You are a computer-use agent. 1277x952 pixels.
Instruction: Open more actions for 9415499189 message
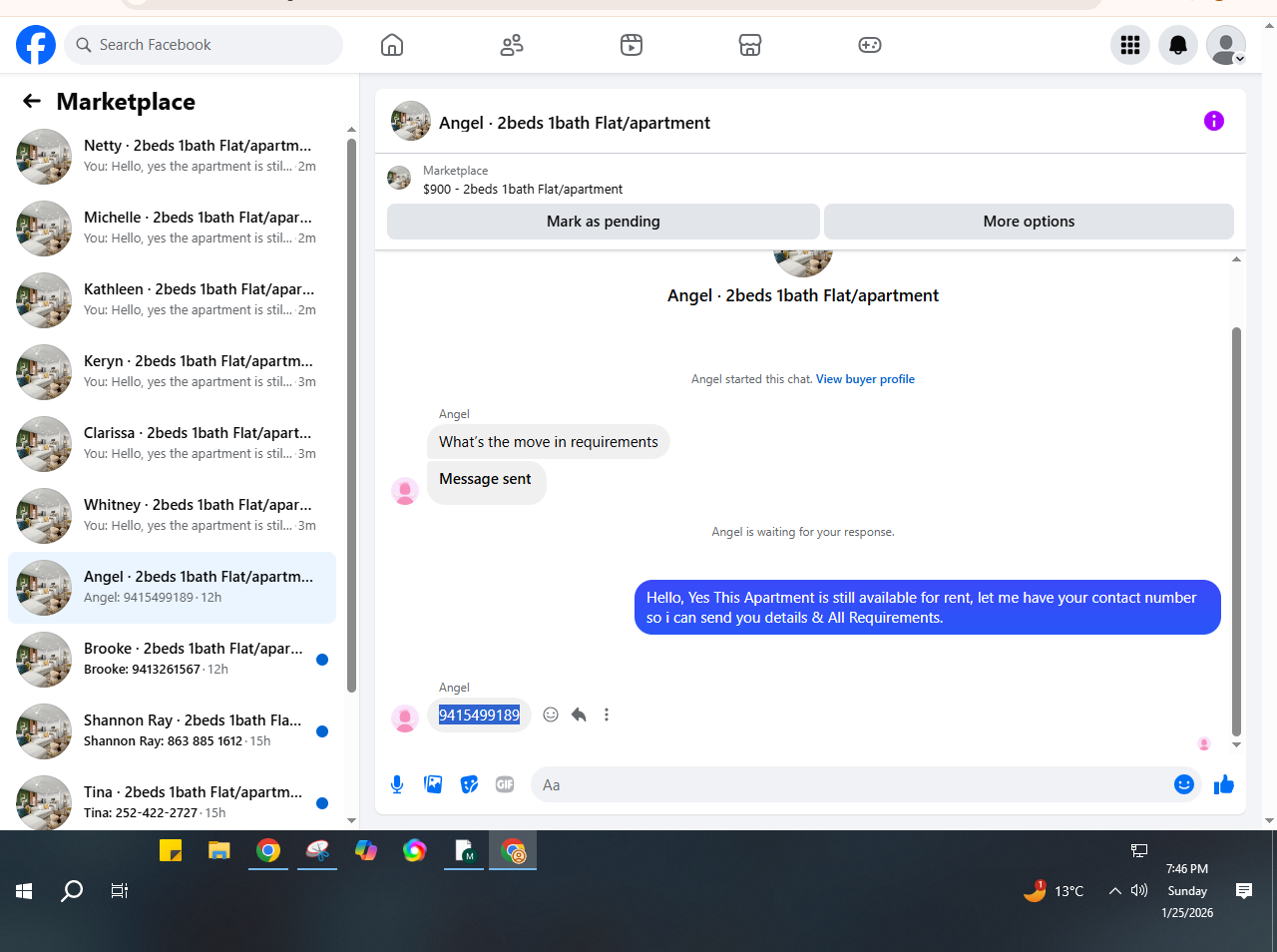coord(607,714)
